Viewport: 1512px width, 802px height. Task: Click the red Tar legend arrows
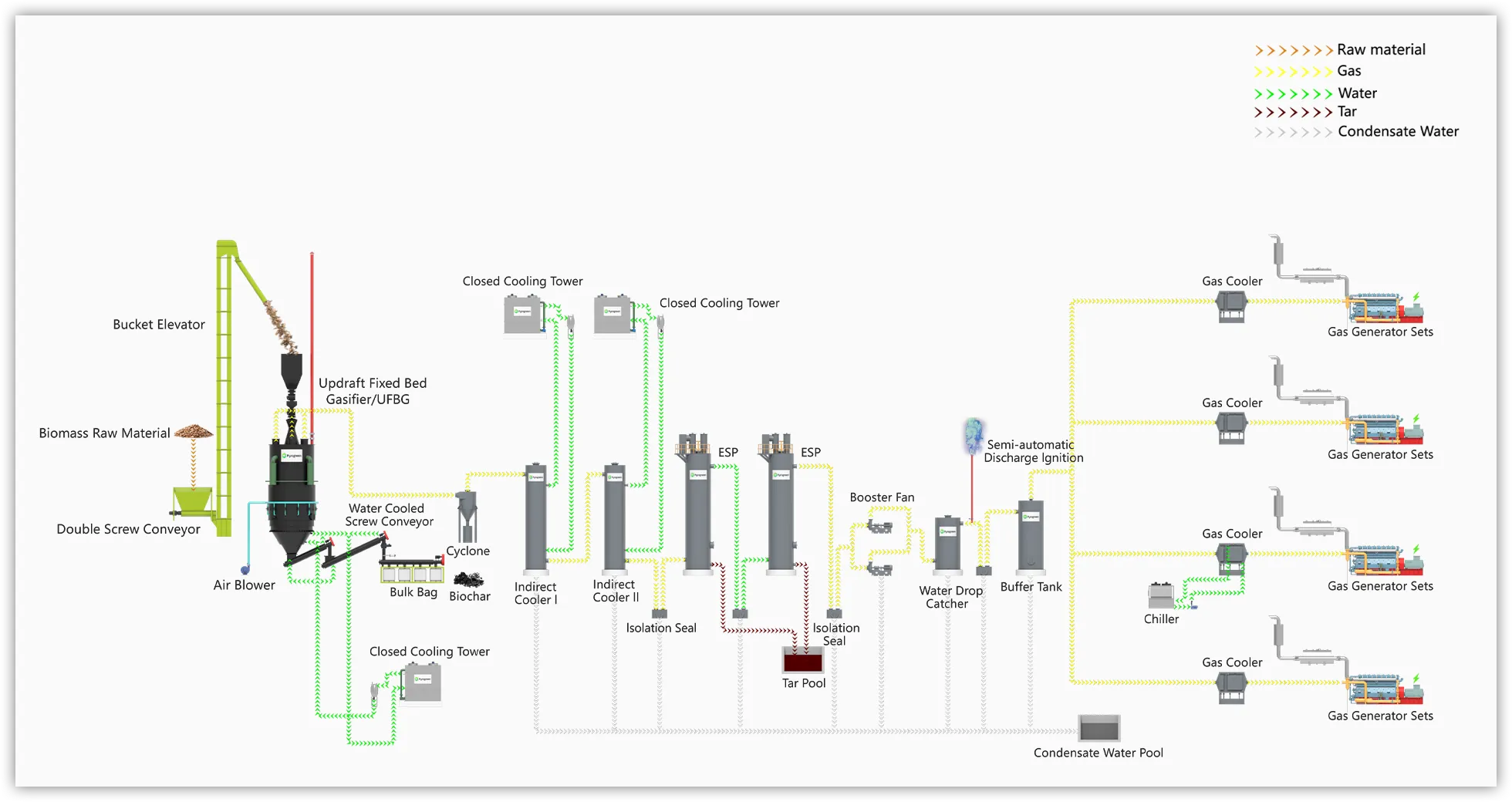point(1293,113)
